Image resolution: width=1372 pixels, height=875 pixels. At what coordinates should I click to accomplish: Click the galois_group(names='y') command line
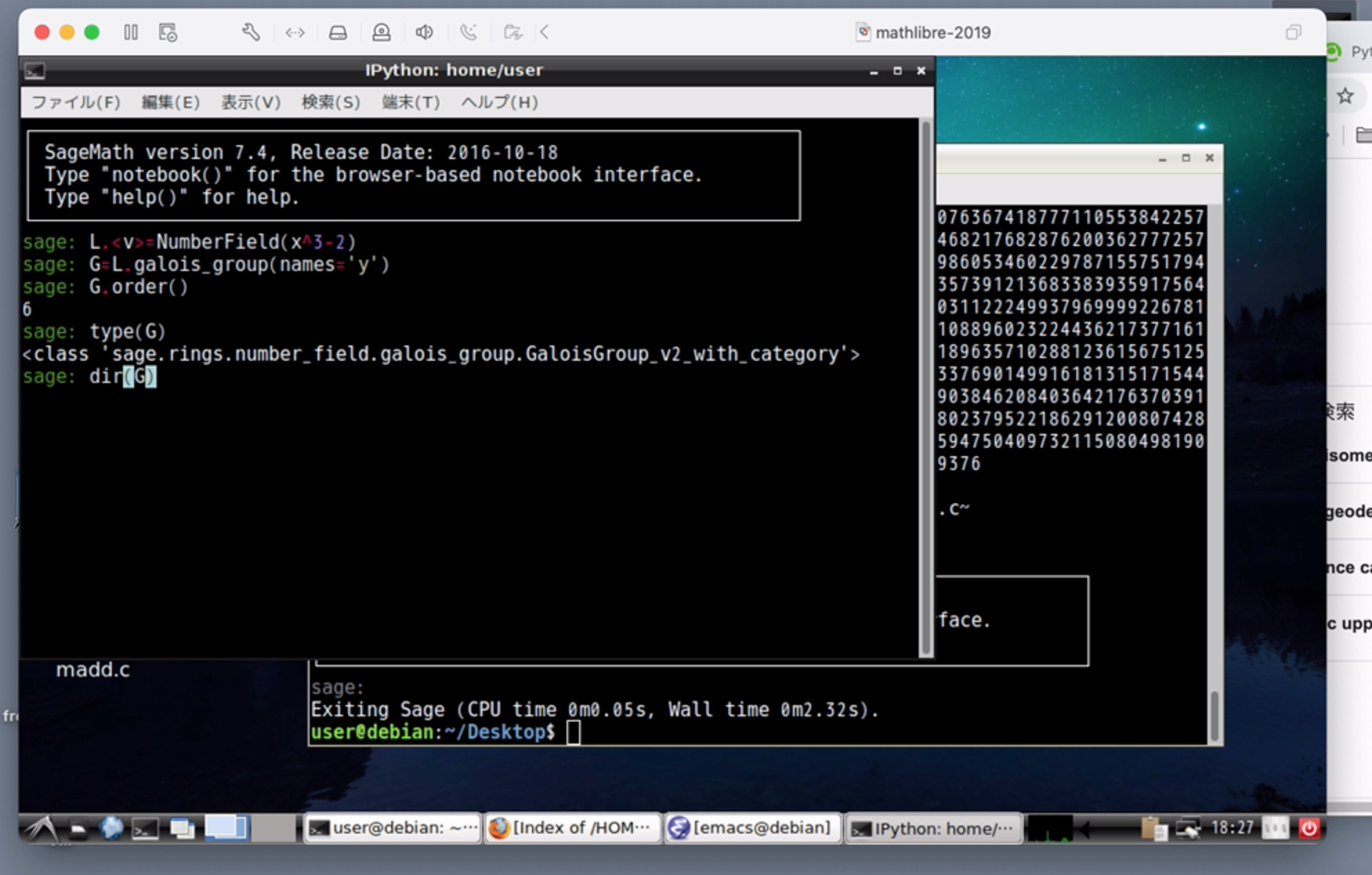pos(206,265)
